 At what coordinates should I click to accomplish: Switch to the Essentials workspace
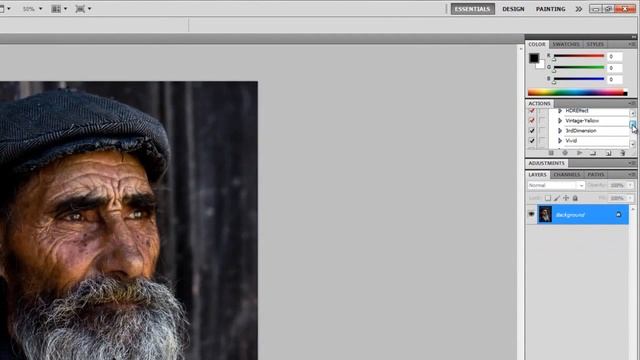coord(473,9)
